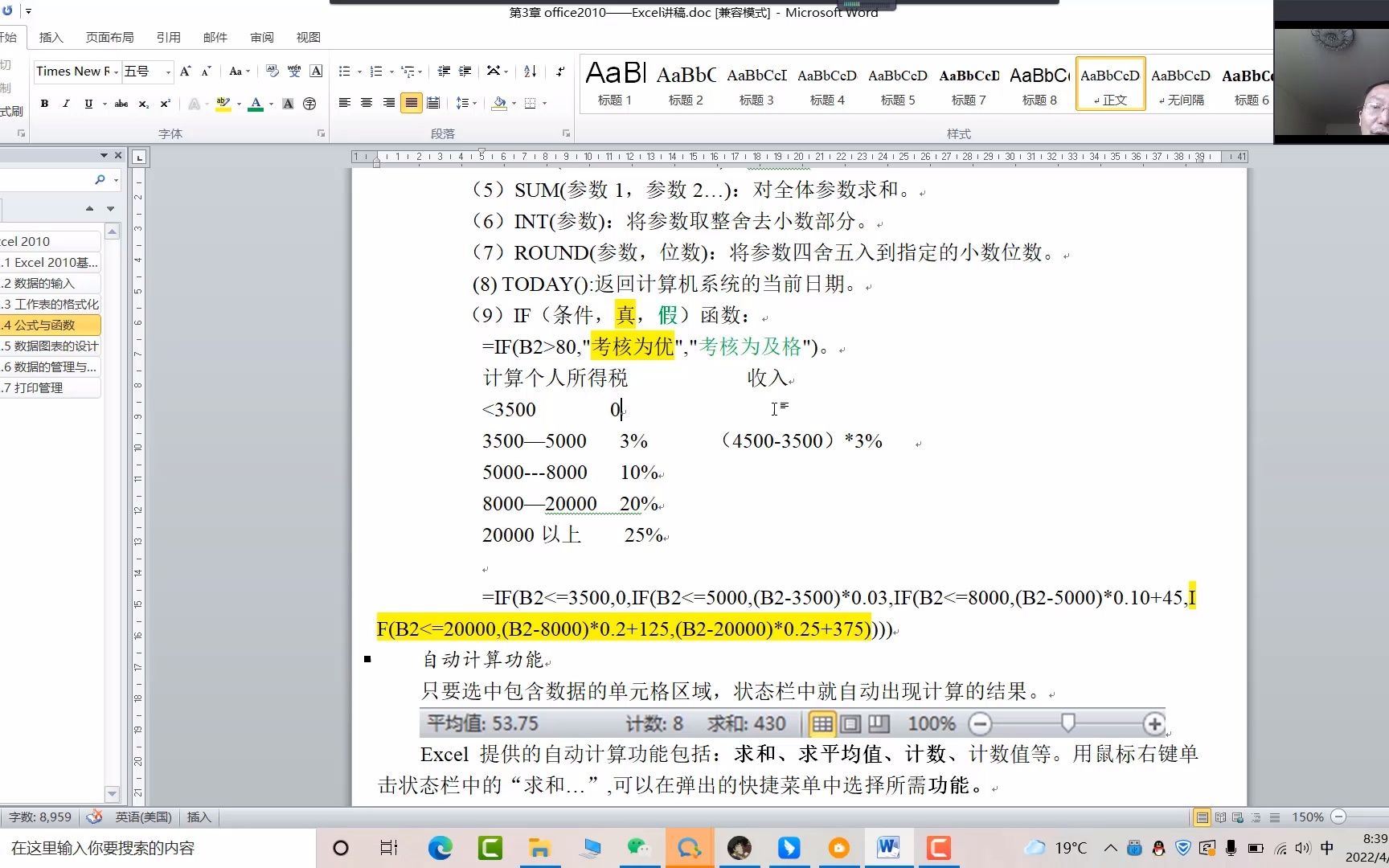Open the borders dropdown arrow

pyautogui.click(x=544, y=103)
